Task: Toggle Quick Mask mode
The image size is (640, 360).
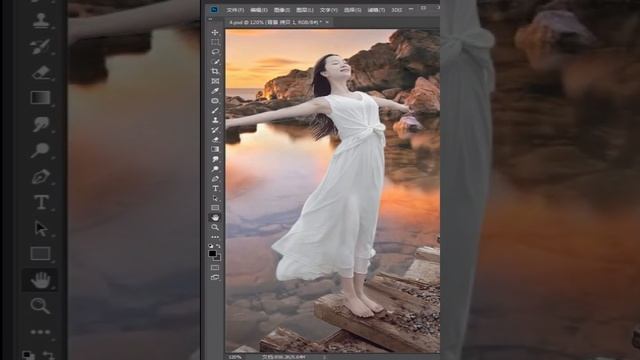Action: pyautogui.click(x=215, y=268)
